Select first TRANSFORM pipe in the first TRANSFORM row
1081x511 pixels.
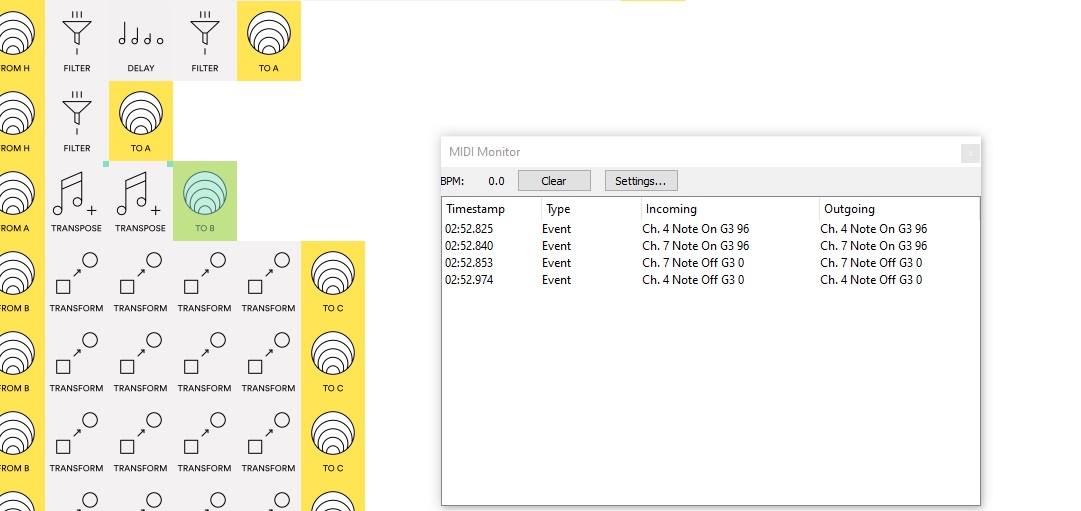(77, 281)
